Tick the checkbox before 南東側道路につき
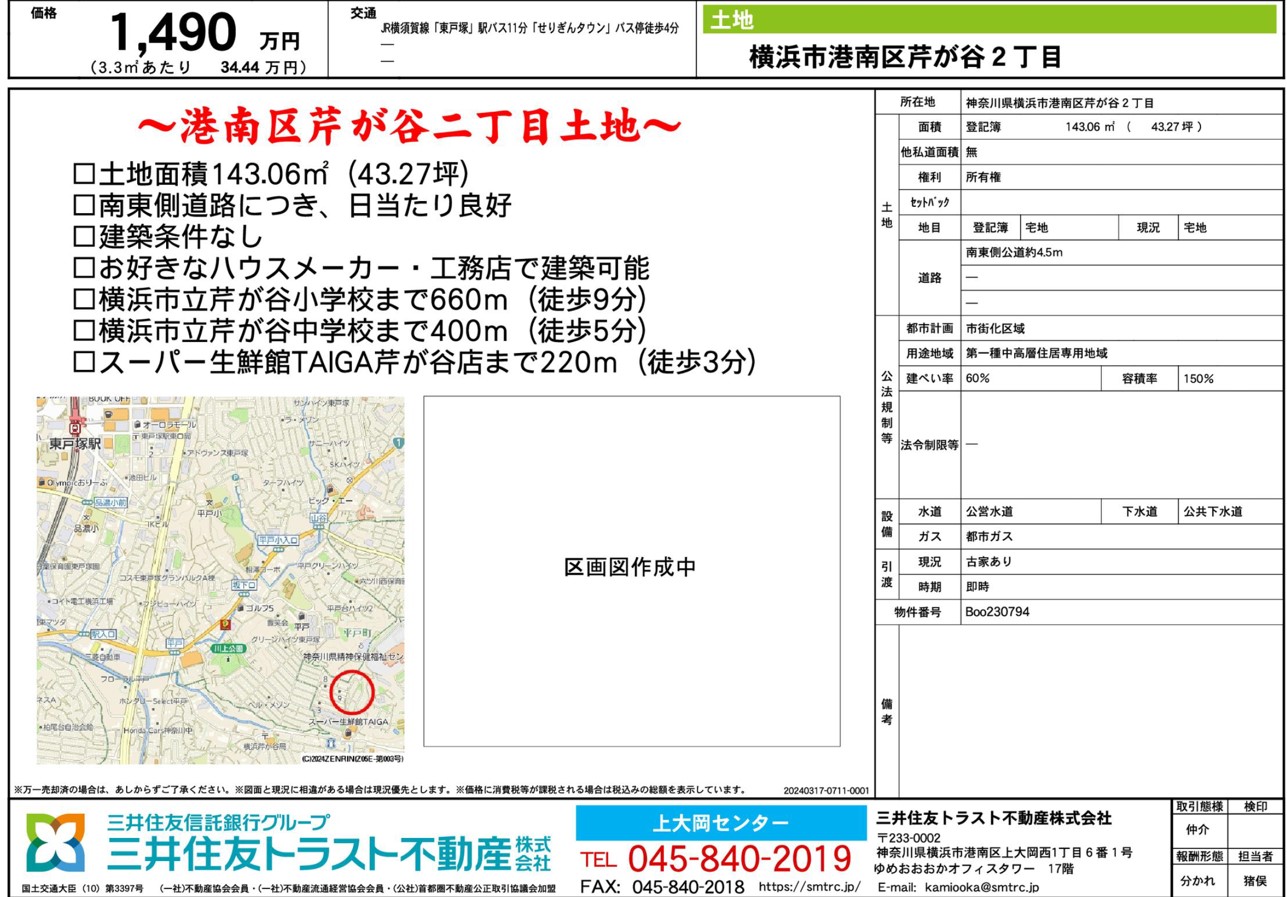This screenshot has width=1287, height=897. coord(84,206)
